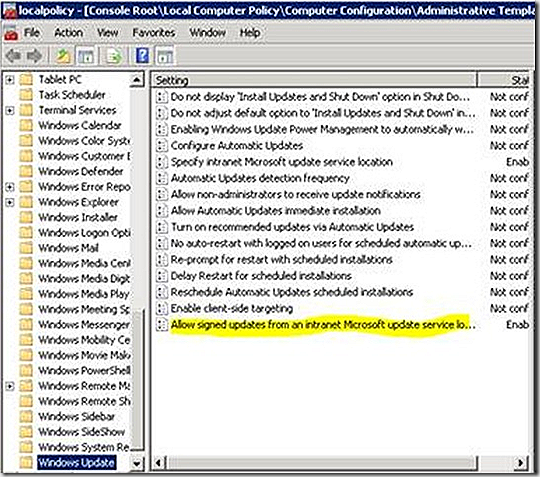
Task: Click the settings list horizontal scrollbar thumb
Action: [321, 463]
